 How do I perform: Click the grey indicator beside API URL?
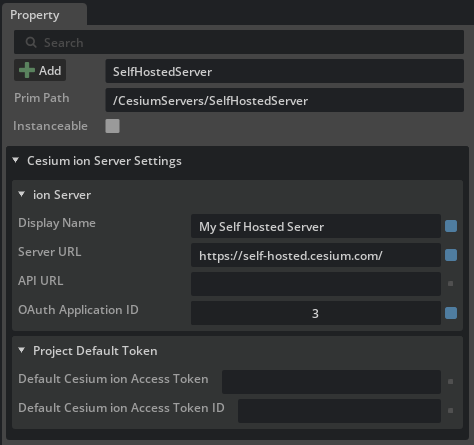pos(451,284)
